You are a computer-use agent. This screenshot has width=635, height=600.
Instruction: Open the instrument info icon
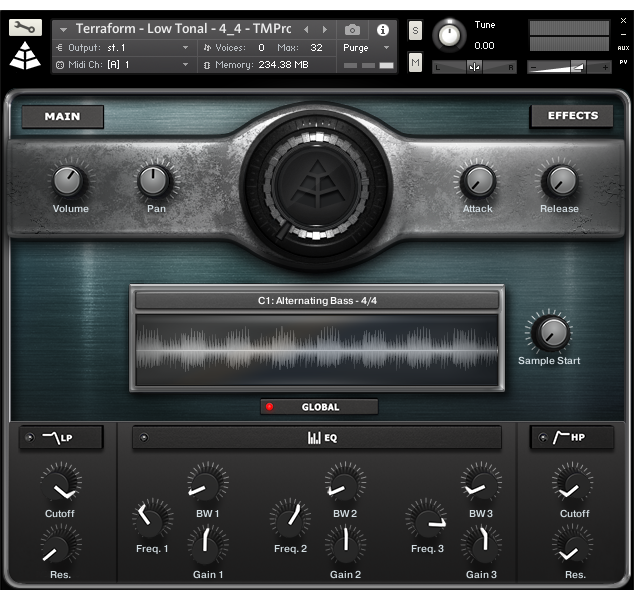click(x=383, y=30)
